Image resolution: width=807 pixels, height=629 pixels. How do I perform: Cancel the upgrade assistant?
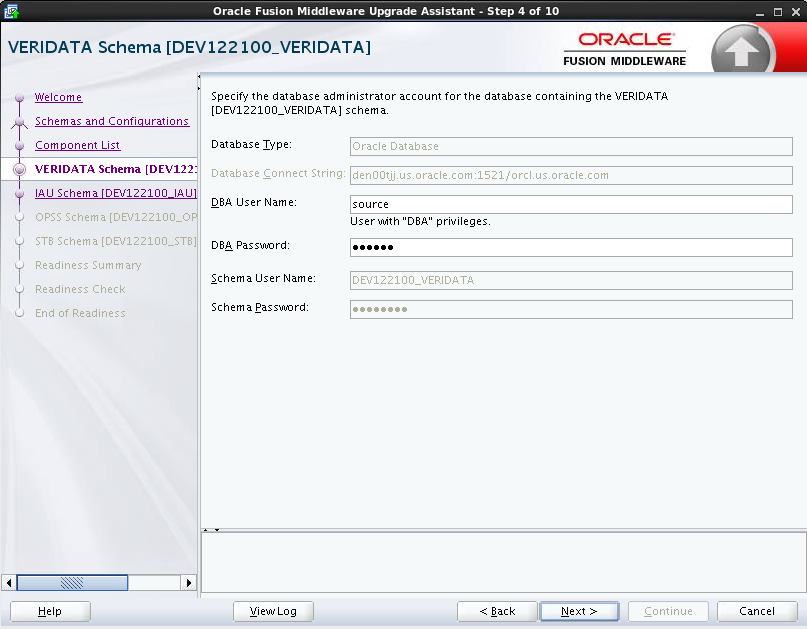(757, 611)
